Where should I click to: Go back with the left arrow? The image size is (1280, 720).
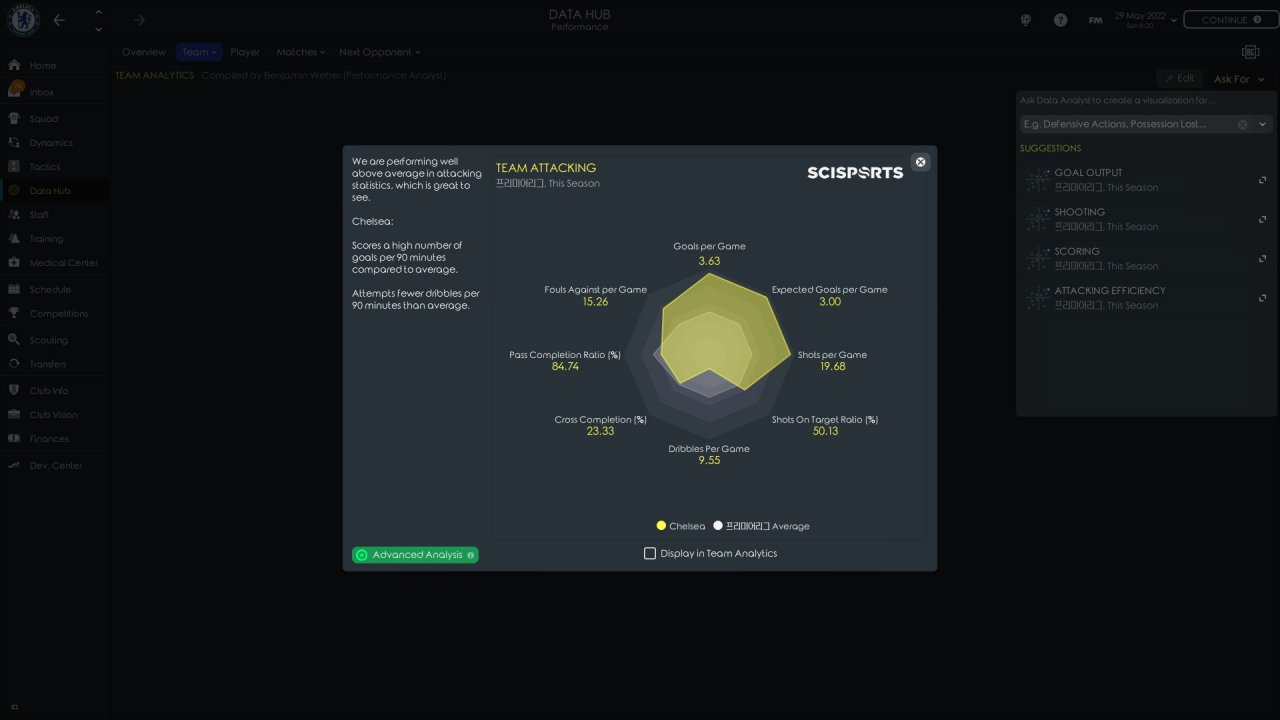click(x=59, y=20)
